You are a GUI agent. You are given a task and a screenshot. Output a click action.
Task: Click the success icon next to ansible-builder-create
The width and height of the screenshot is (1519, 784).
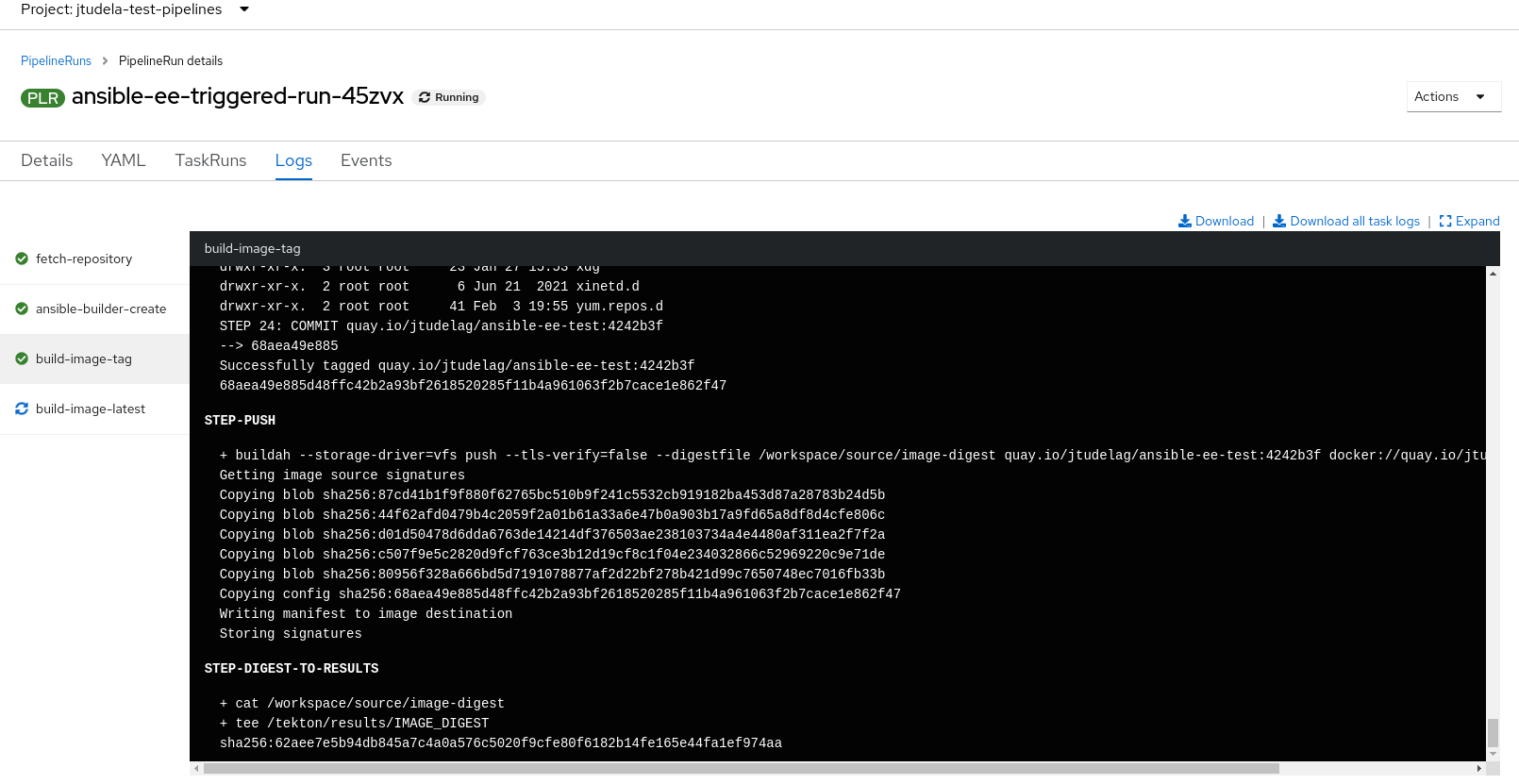[x=21, y=309]
